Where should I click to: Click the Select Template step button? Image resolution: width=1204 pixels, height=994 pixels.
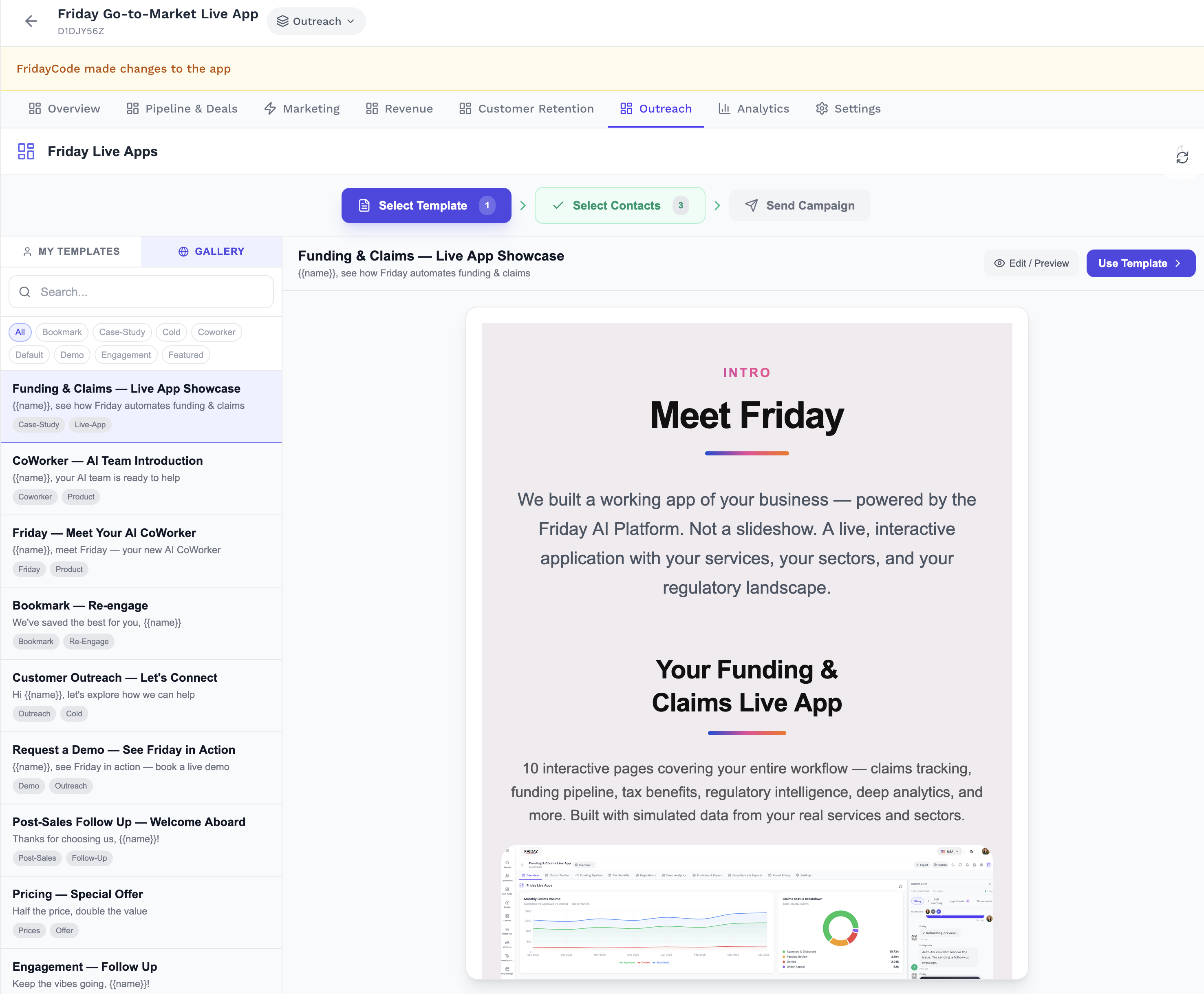pos(426,205)
